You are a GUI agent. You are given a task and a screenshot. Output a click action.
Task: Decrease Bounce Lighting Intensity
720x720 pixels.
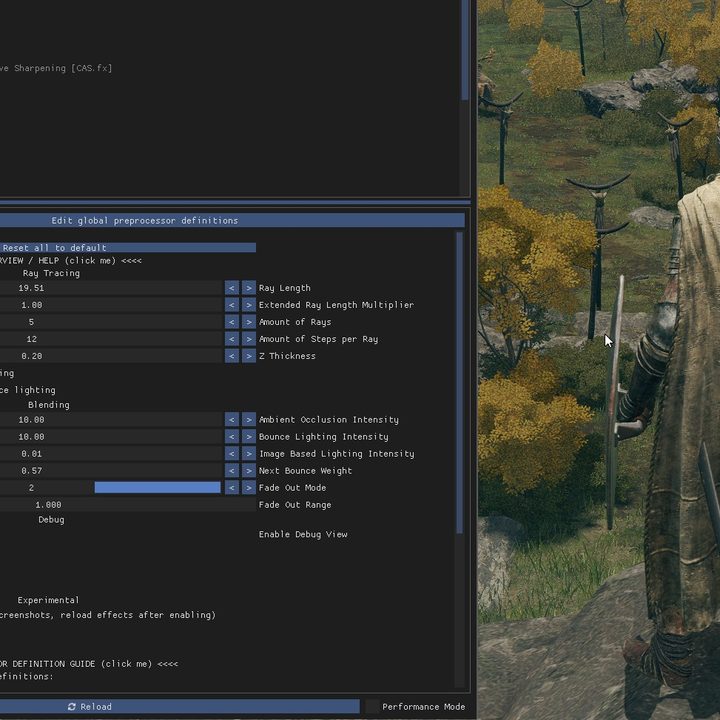pyautogui.click(x=232, y=437)
